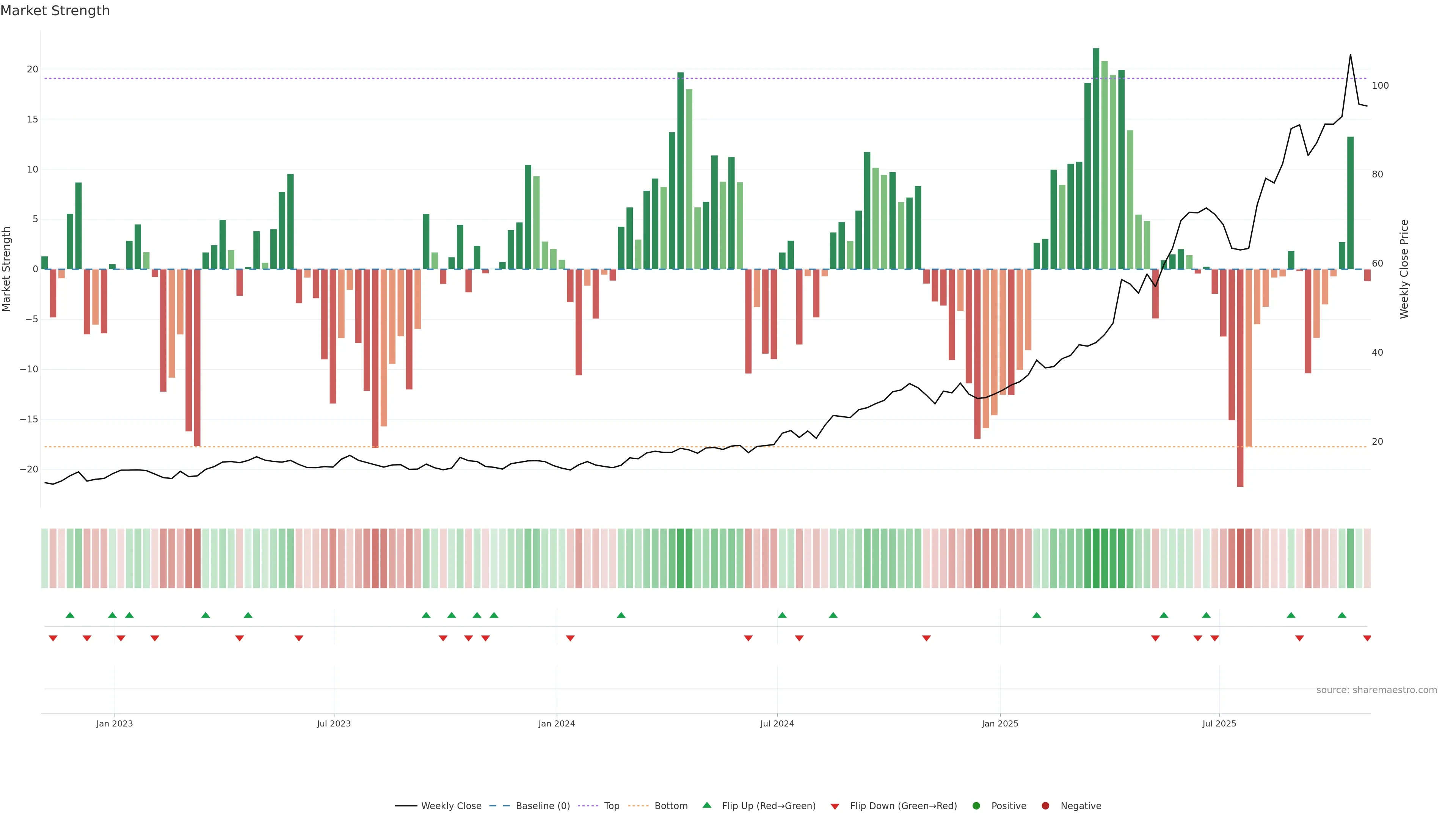
Task: Click the darkest green heatmap strip cell
Action: pyautogui.click(x=1096, y=559)
